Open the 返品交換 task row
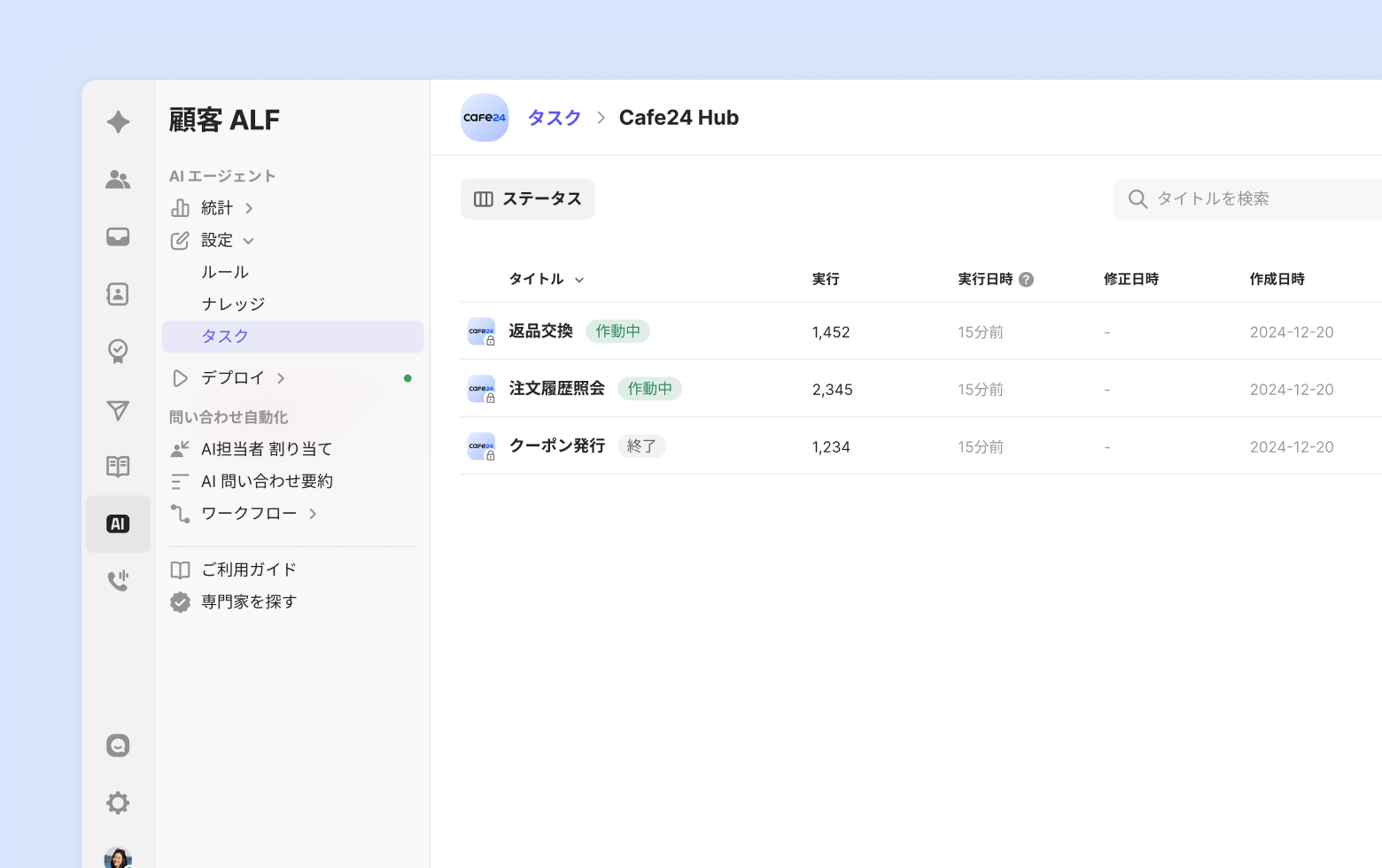Image resolution: width=1382 pixels, height=868 pixels. 540,331
